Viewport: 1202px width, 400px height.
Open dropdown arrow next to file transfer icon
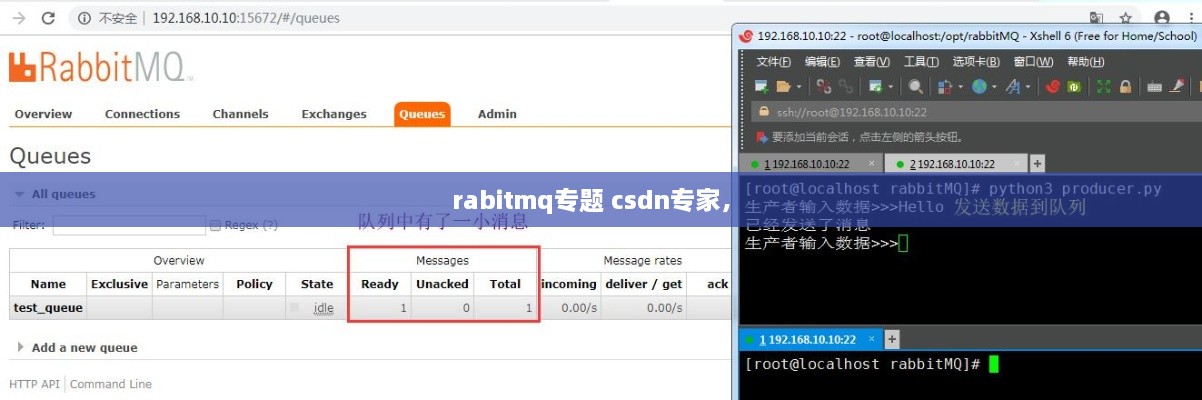[x=961, y=87]
